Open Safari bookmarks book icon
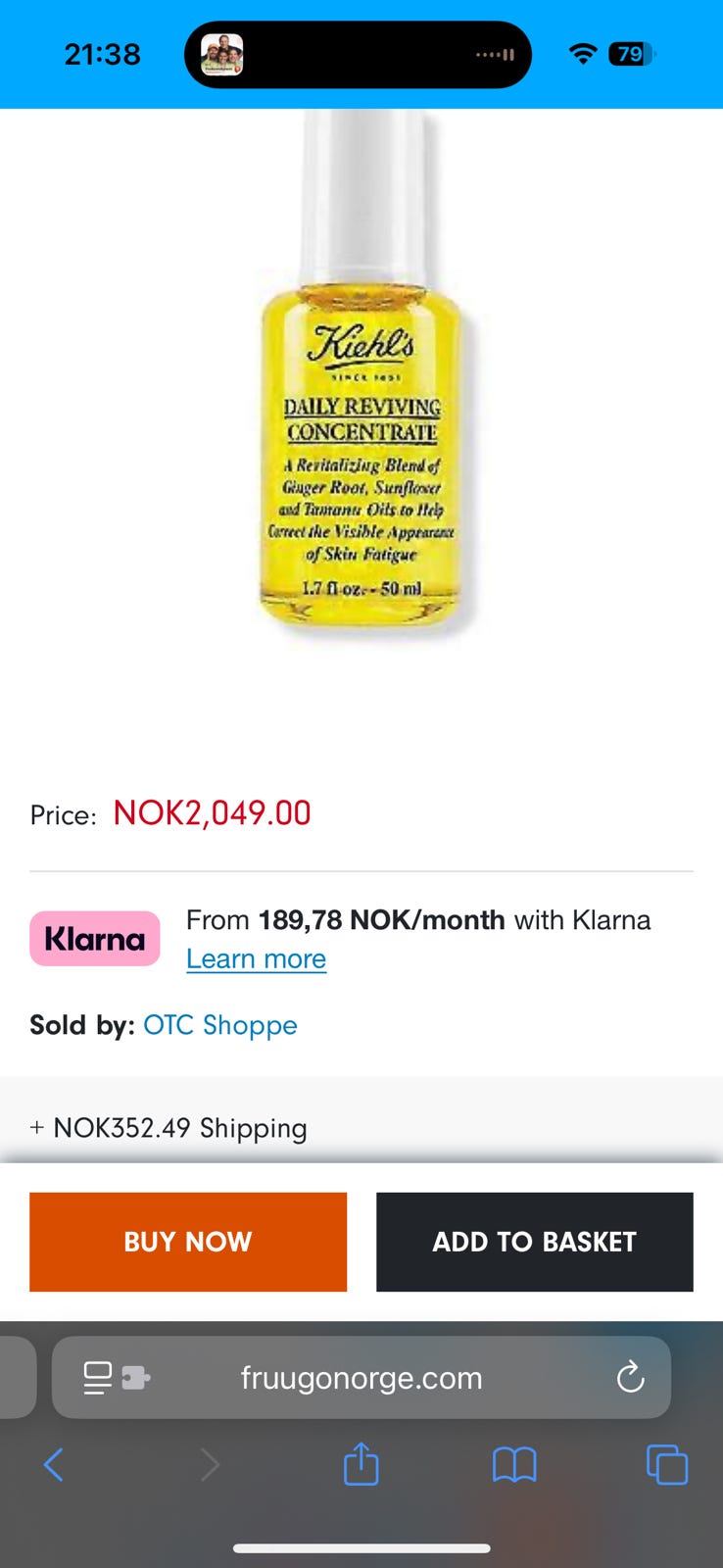Viewport: 723px width, 1568px height. pos(514,1465)
